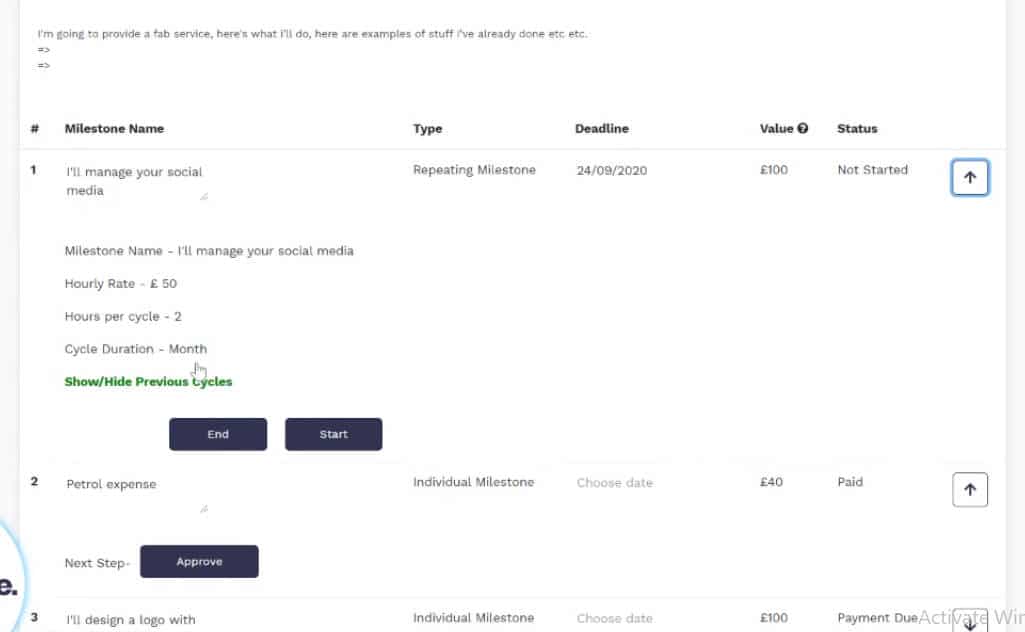Click the Type column header
The image size is (1025, 632).
tap(428, 129)
